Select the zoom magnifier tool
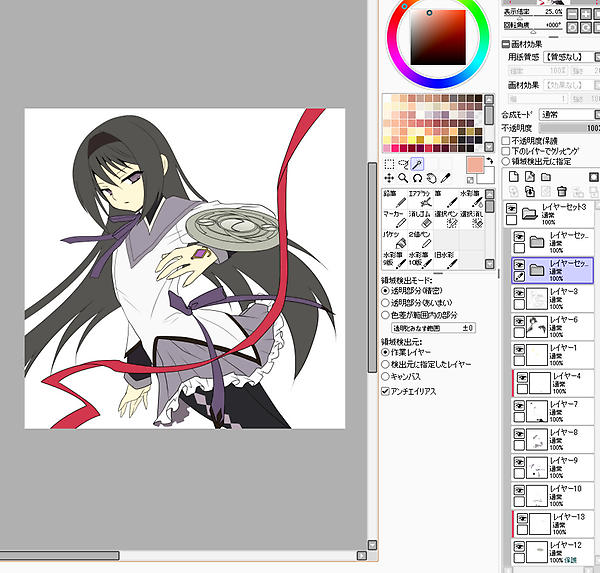Viewport: 600px width, 573px height. click(403, 178)
